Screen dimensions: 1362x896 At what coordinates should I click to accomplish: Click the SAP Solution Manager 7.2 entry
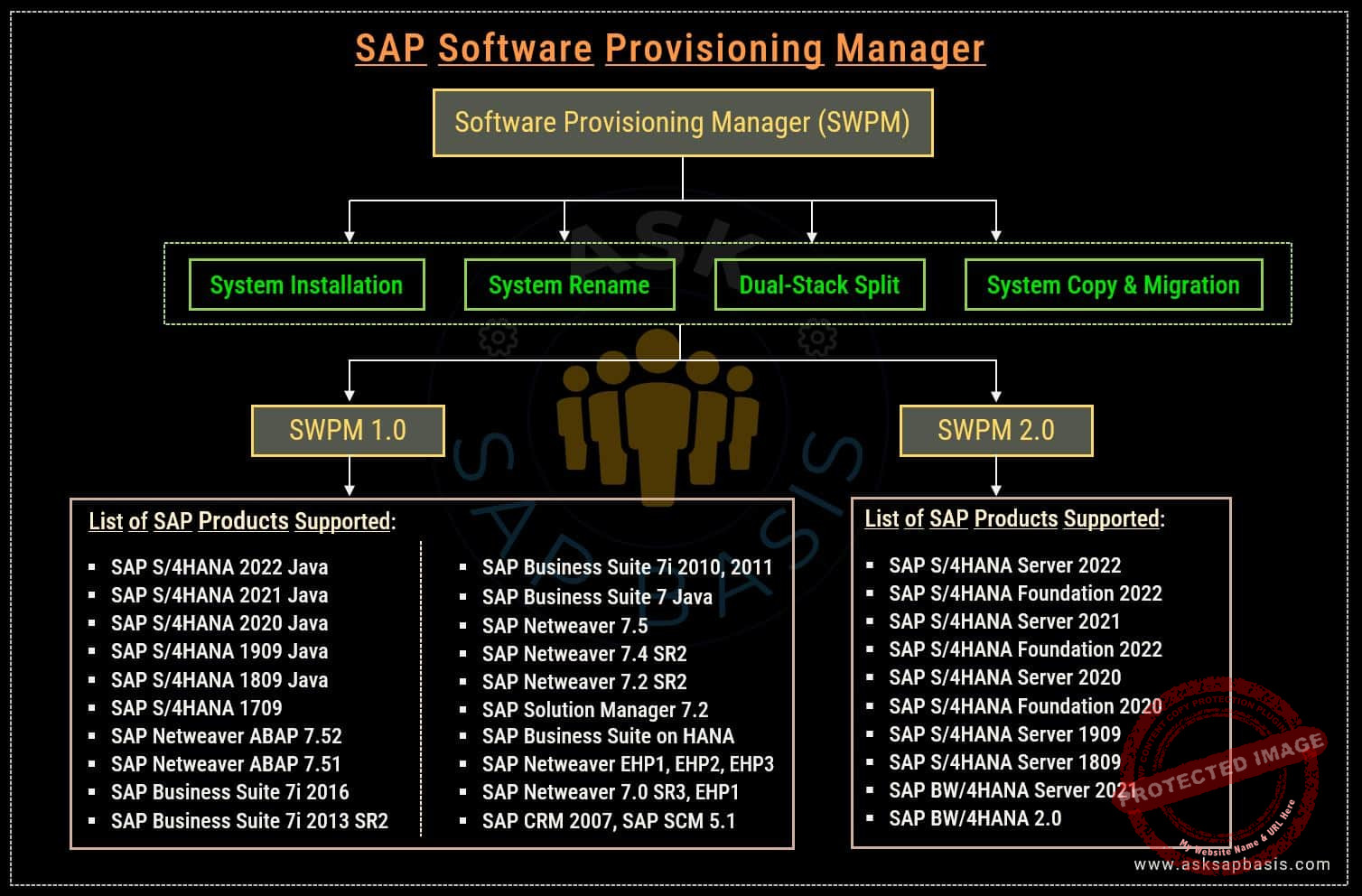[x=594, y=710]
